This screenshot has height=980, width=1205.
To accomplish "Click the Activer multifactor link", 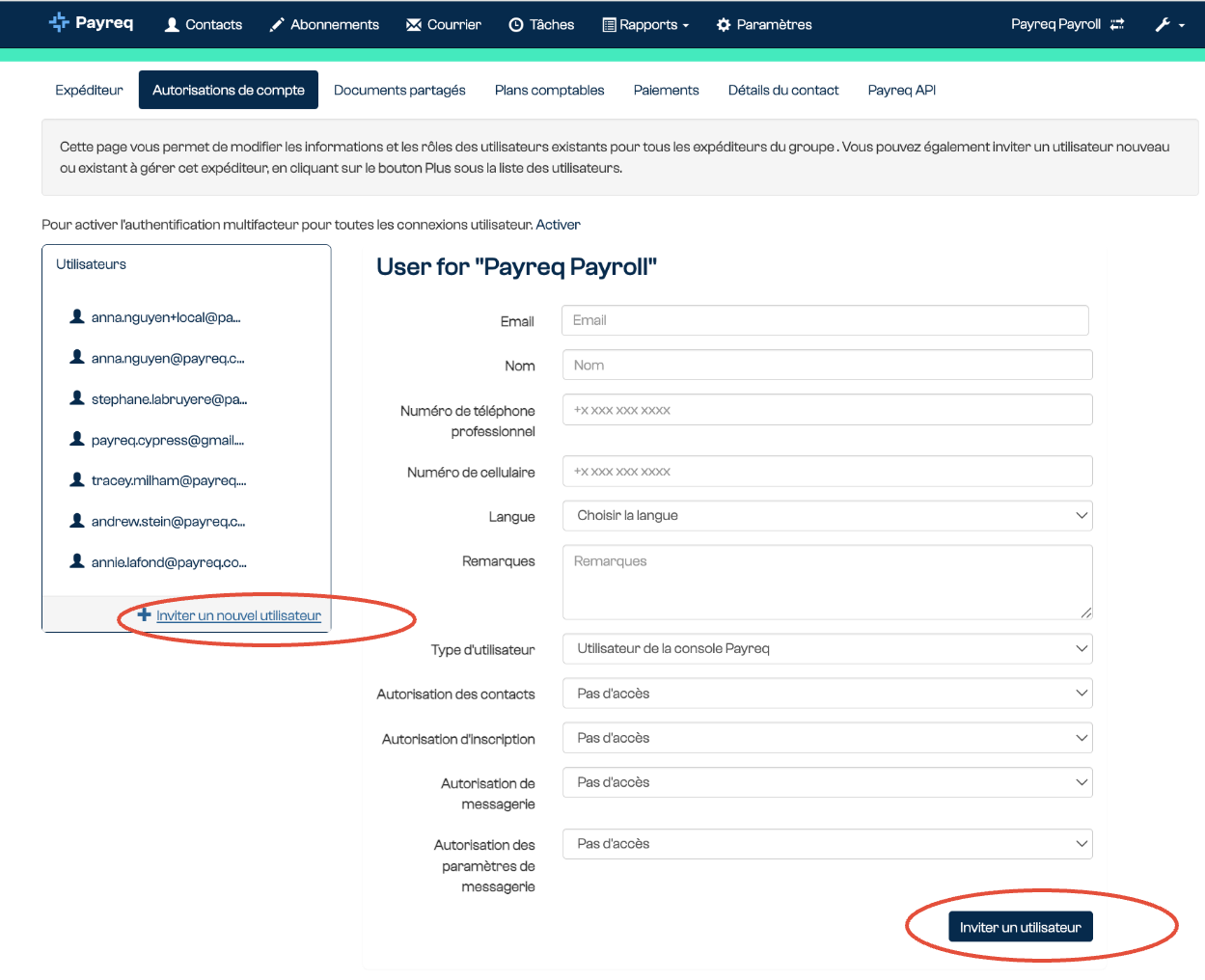I will click(558, 225).
